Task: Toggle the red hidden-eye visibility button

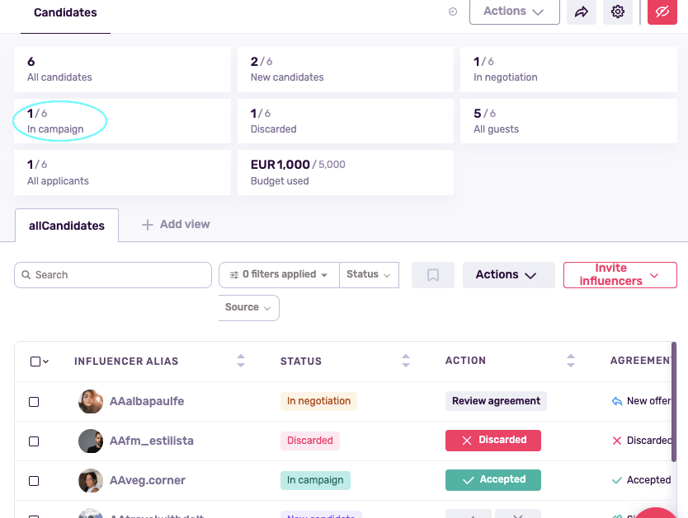Action: coord(662,12)
